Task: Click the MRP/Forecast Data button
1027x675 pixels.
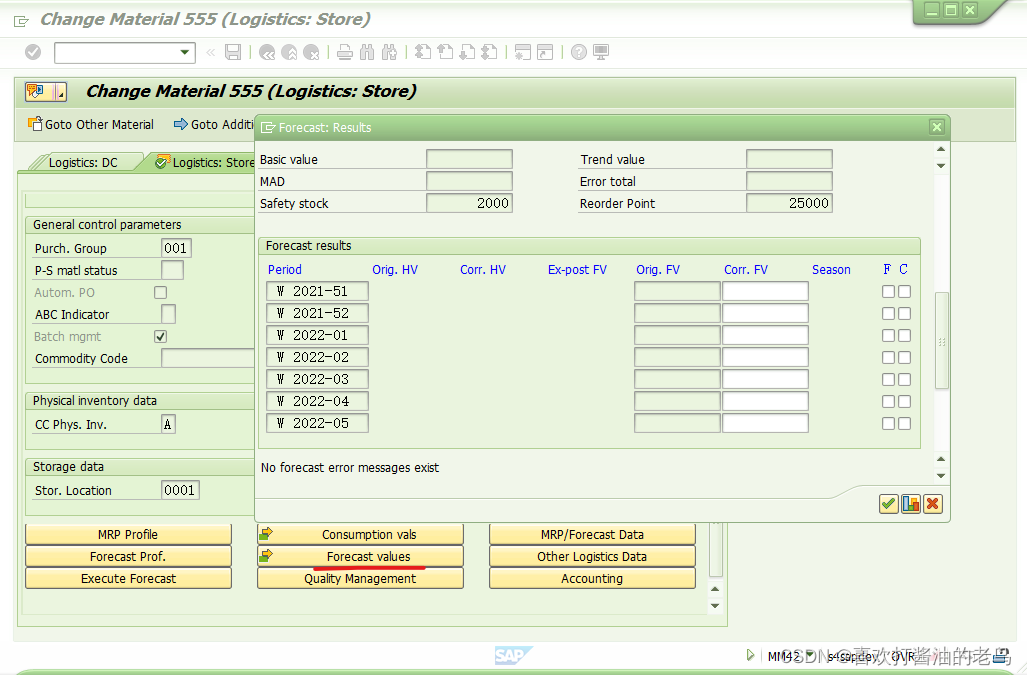Action: pyautogui.click(x=591, y=533)
